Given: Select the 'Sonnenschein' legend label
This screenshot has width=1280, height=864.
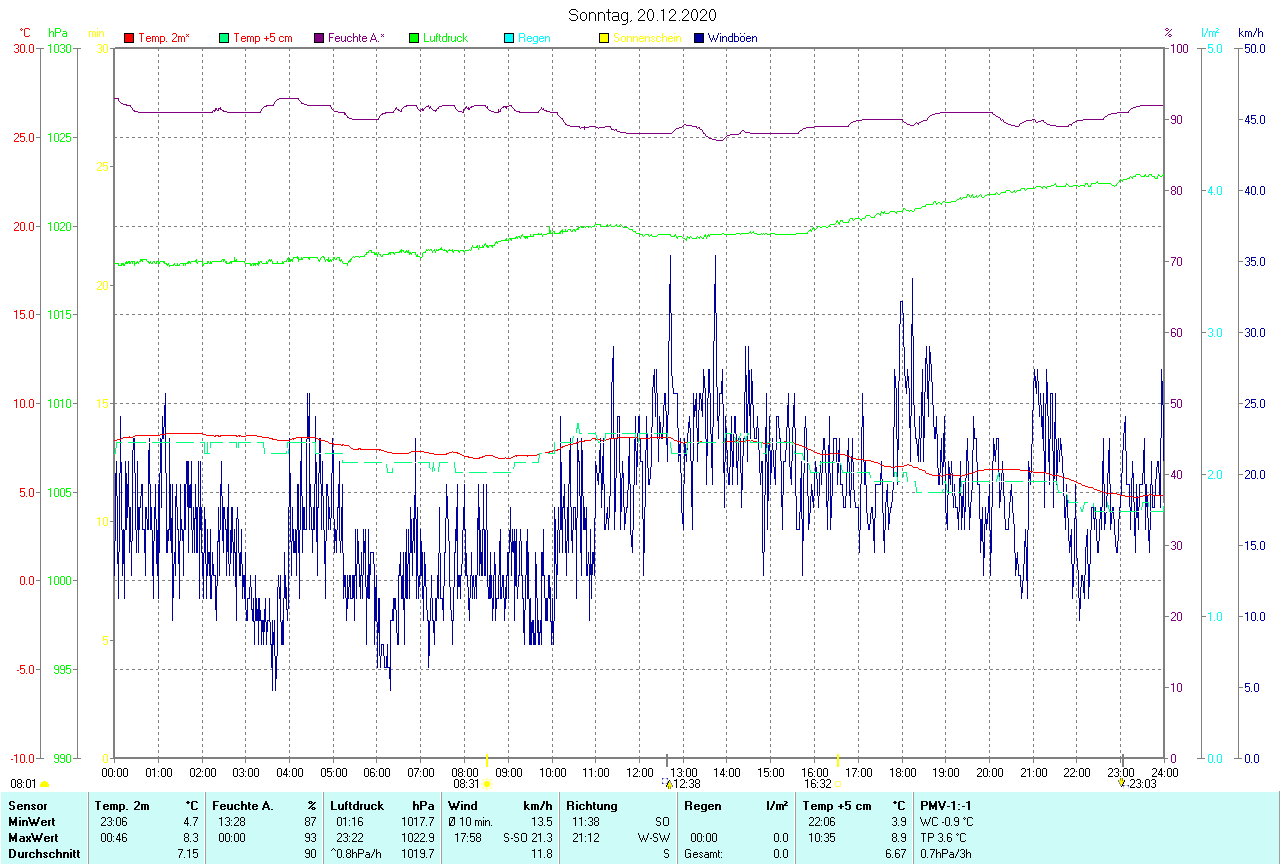Looking at the screenshot, I should click(x=647, y=39).
